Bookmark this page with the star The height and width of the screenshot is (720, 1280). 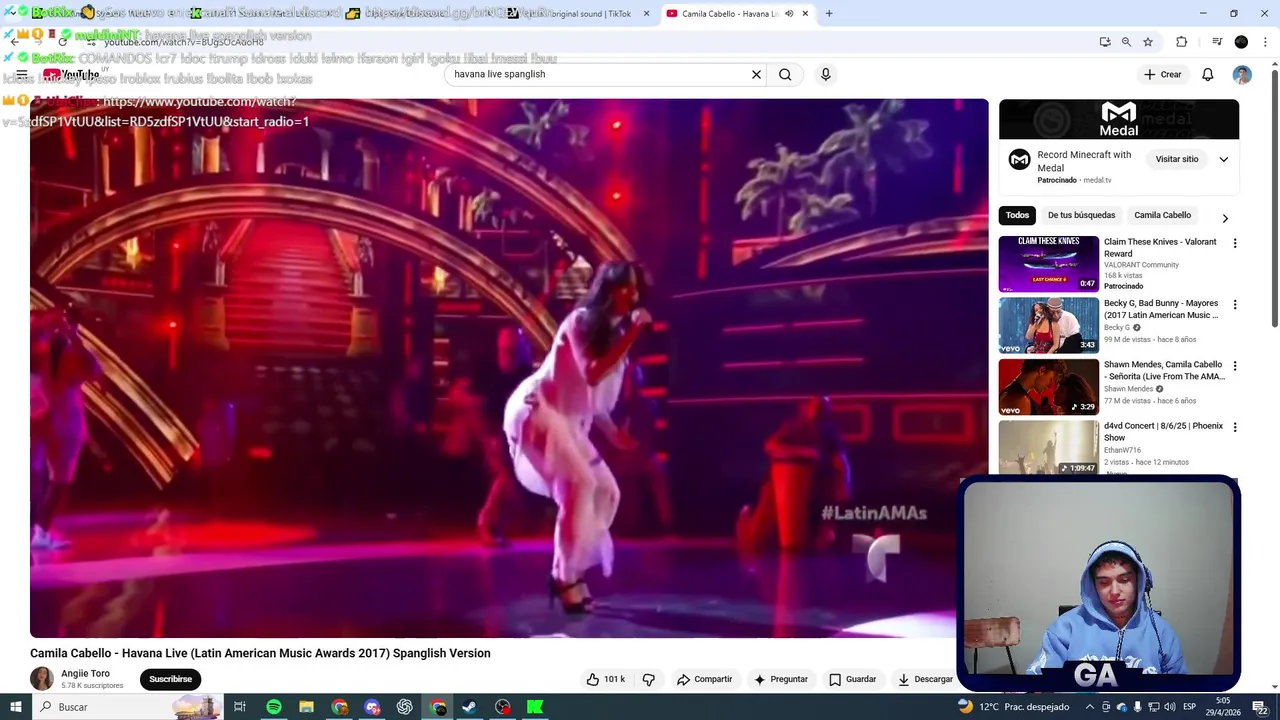click(1148, 42)
